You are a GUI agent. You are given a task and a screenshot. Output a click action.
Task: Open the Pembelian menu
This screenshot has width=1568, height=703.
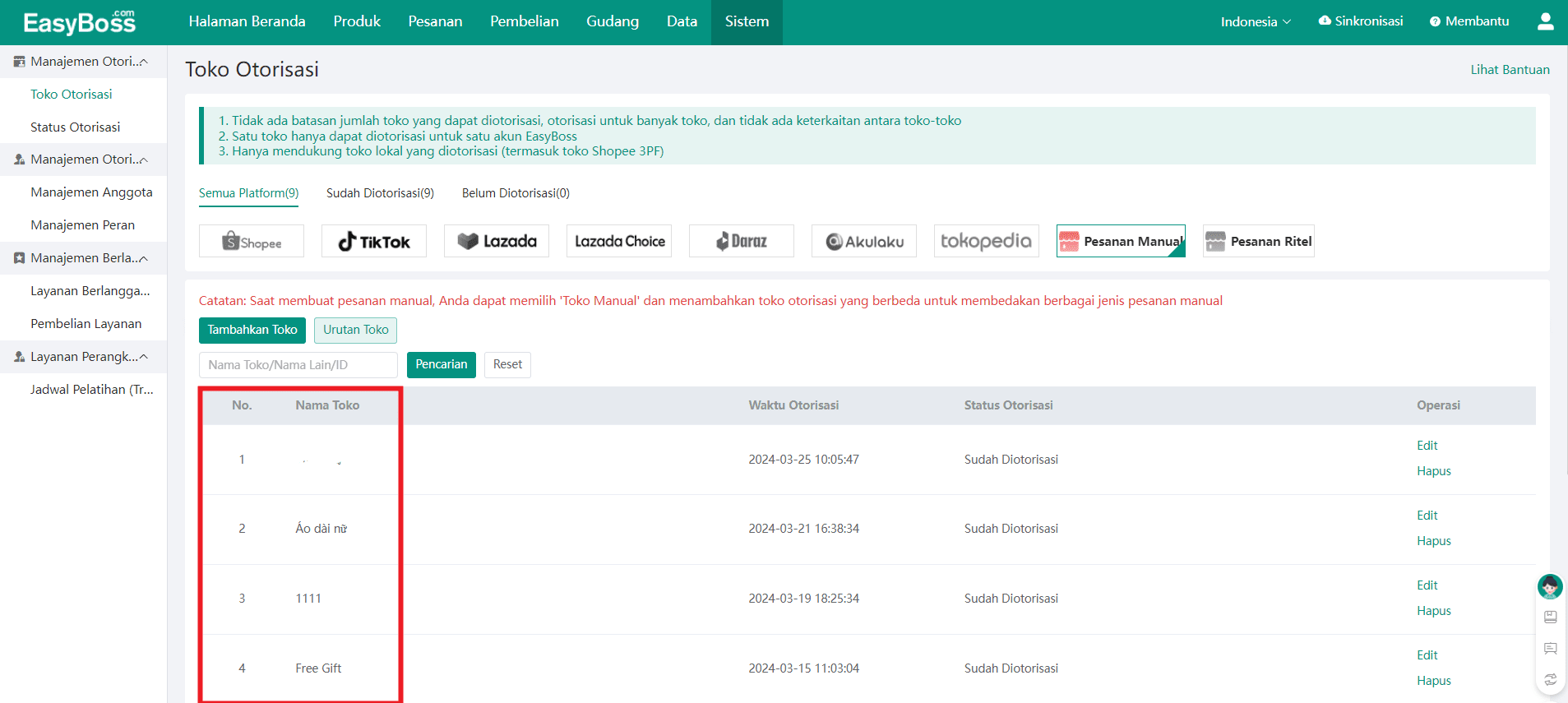pyautogui.click(x=525, y=21)
